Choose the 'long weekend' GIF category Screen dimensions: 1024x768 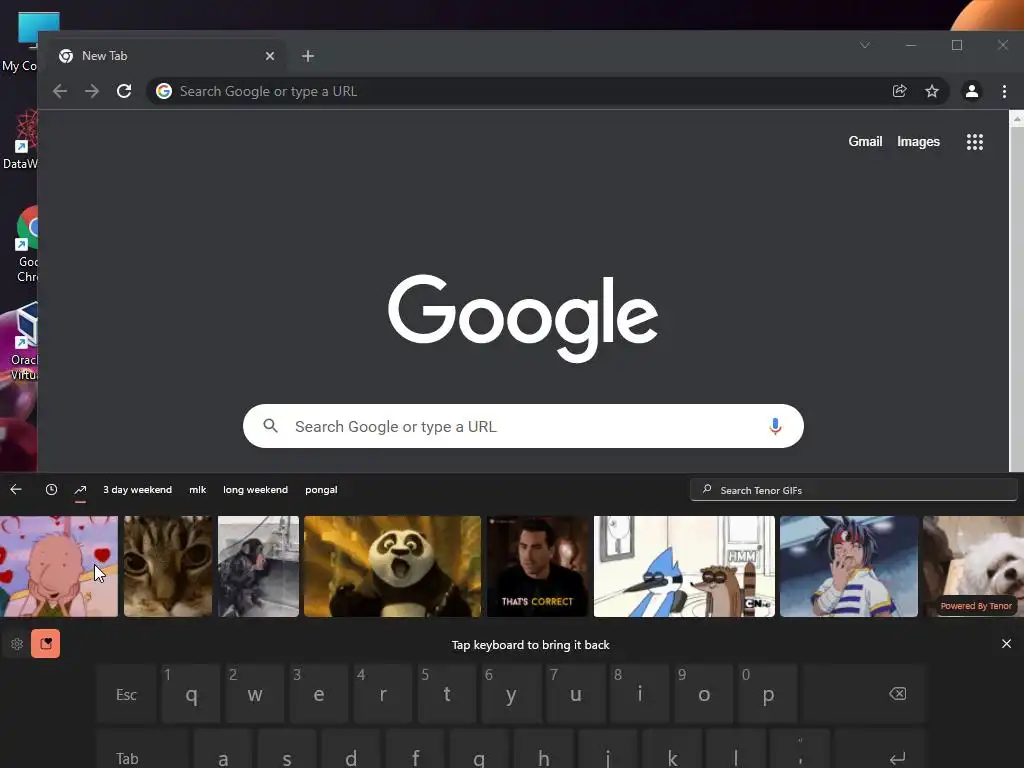point(255,490)
